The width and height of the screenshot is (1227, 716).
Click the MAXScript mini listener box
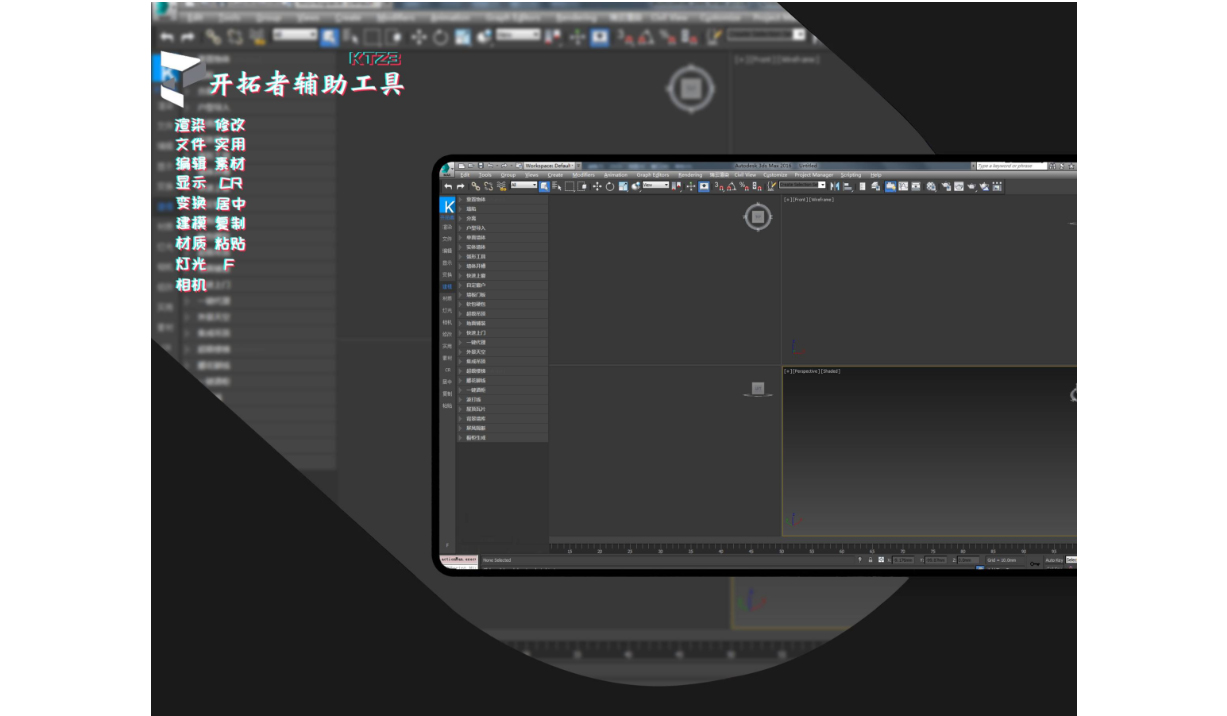[x=459, y=560]
